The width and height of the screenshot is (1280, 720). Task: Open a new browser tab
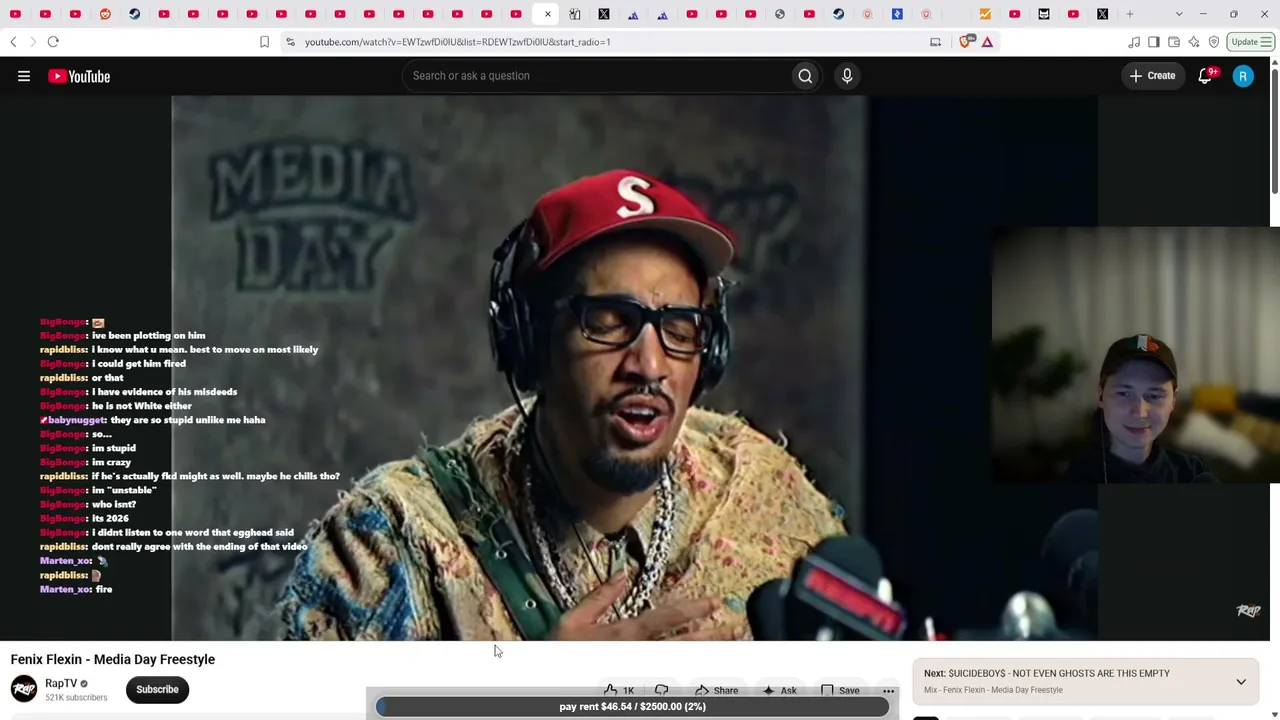[x=1131, y=14]
